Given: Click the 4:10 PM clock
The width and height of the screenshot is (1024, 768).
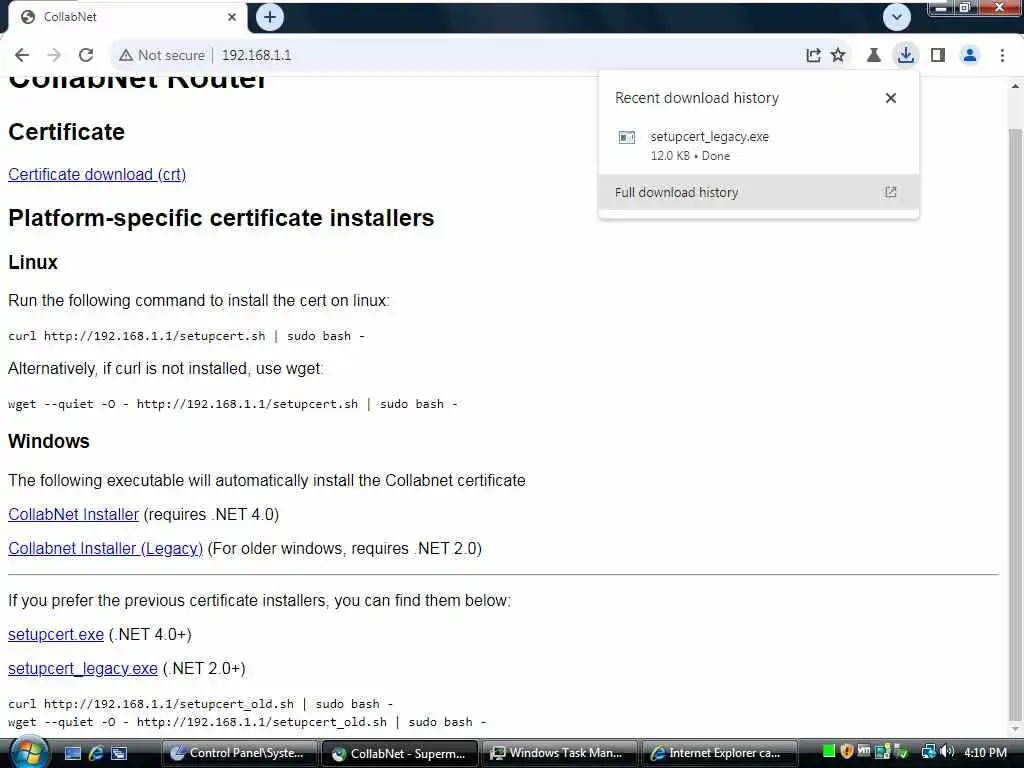Looking at the screenshot, I should [985, 752].
